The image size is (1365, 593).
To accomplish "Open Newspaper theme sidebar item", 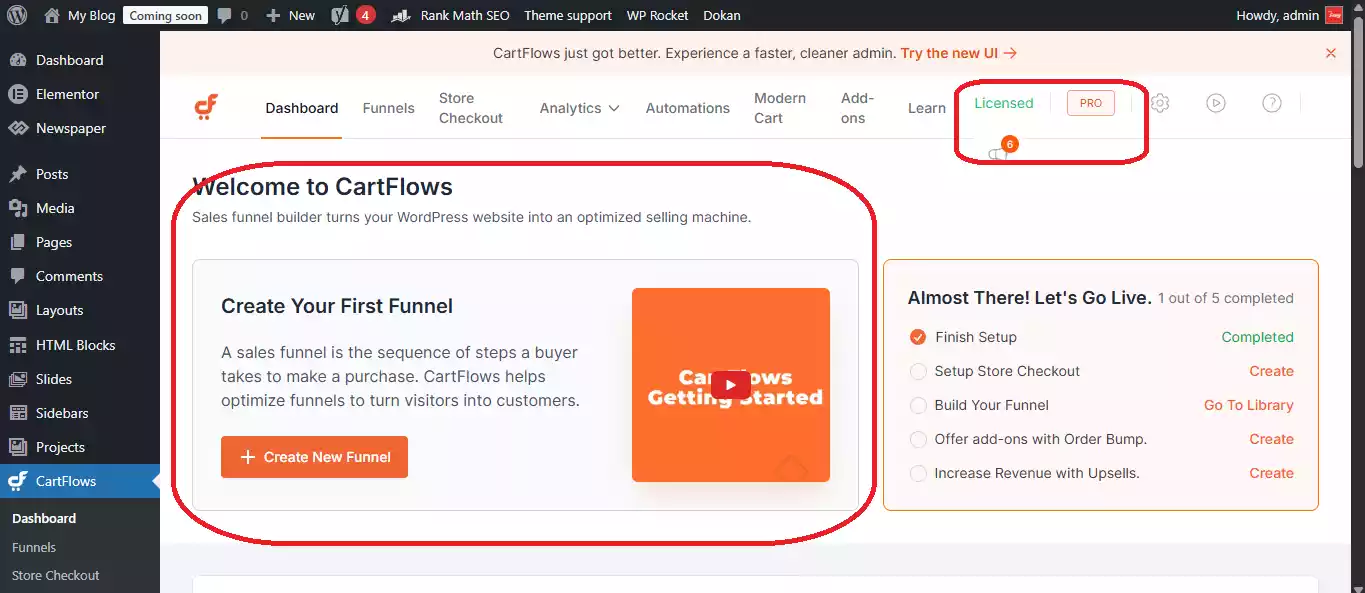I will 70,128.
